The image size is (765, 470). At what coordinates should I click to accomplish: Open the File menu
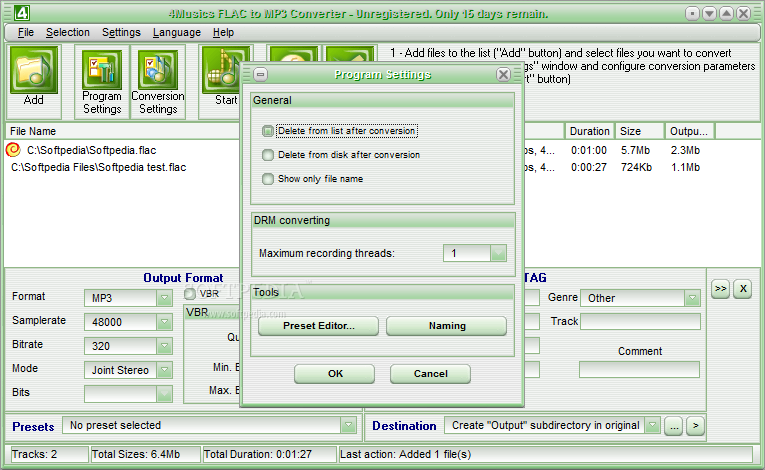(x=25, y=32)
